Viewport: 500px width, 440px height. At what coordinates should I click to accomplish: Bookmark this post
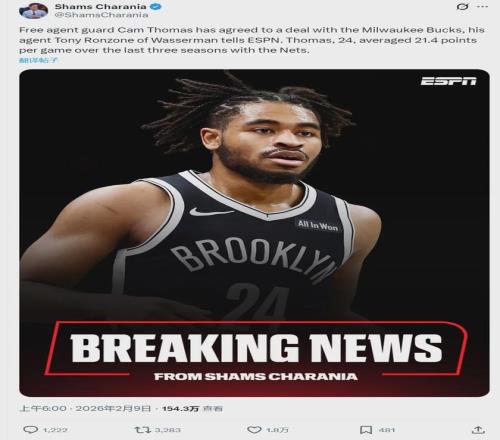coord(366,430)
